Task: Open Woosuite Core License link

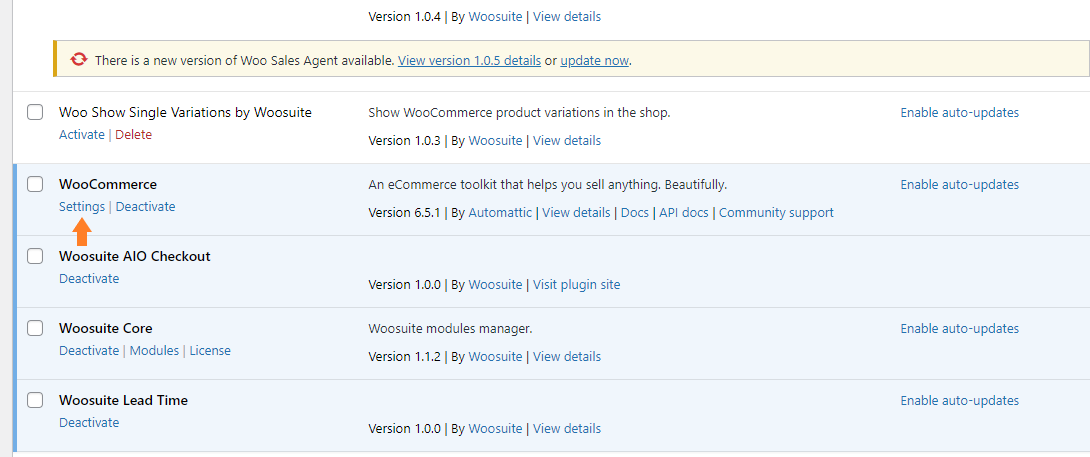Action: tap(210, 351)
